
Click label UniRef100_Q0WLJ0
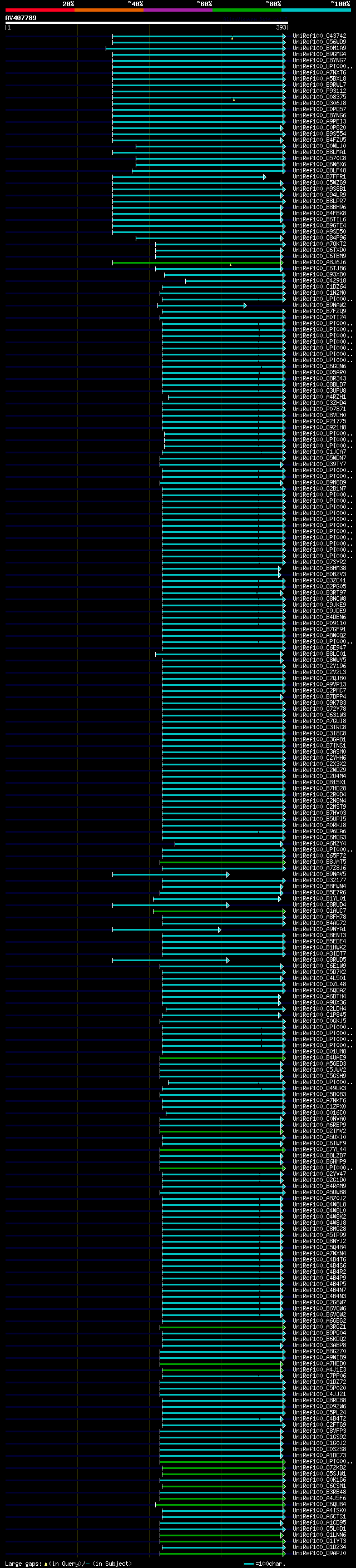[x=319, y=146]
